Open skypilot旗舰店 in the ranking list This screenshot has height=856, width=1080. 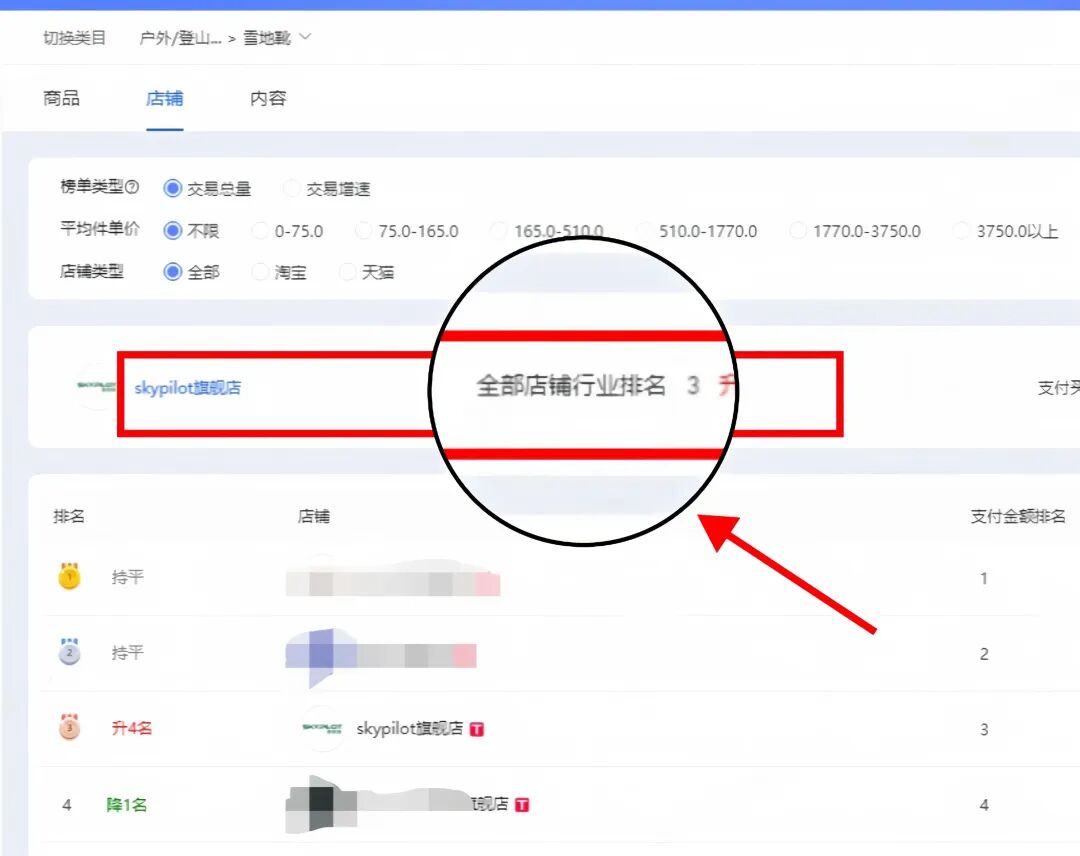pyautogui.click(x=409, y=729)
